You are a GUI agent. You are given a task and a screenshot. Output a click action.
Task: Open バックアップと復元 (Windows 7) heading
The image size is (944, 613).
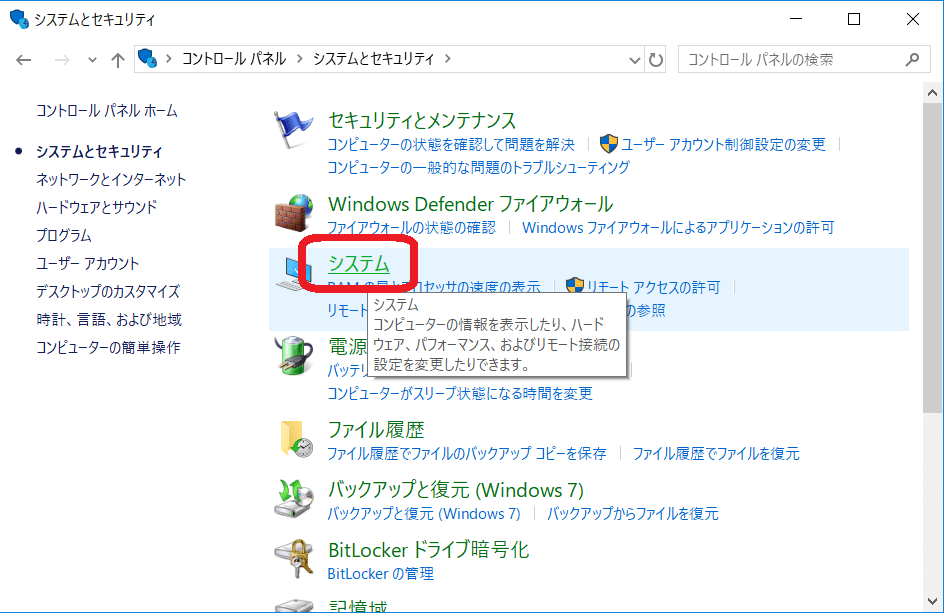pyautogui.click(x=456, y=490)
